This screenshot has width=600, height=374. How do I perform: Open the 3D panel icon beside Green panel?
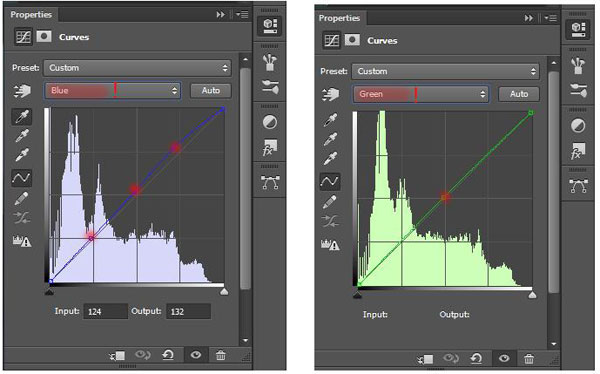tap(578, 29)
